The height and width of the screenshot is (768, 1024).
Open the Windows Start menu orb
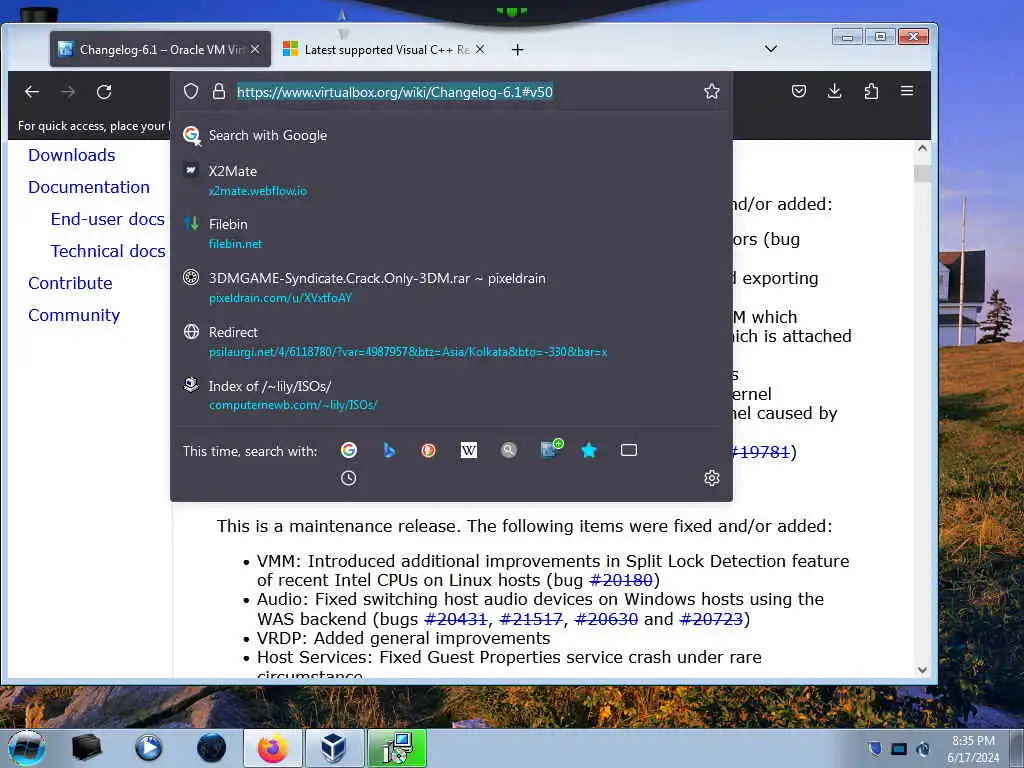27,748
